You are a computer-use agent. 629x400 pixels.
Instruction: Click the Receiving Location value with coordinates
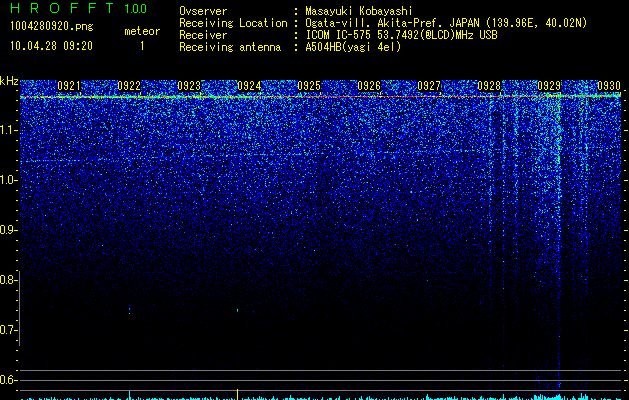[x=446, y=23]
